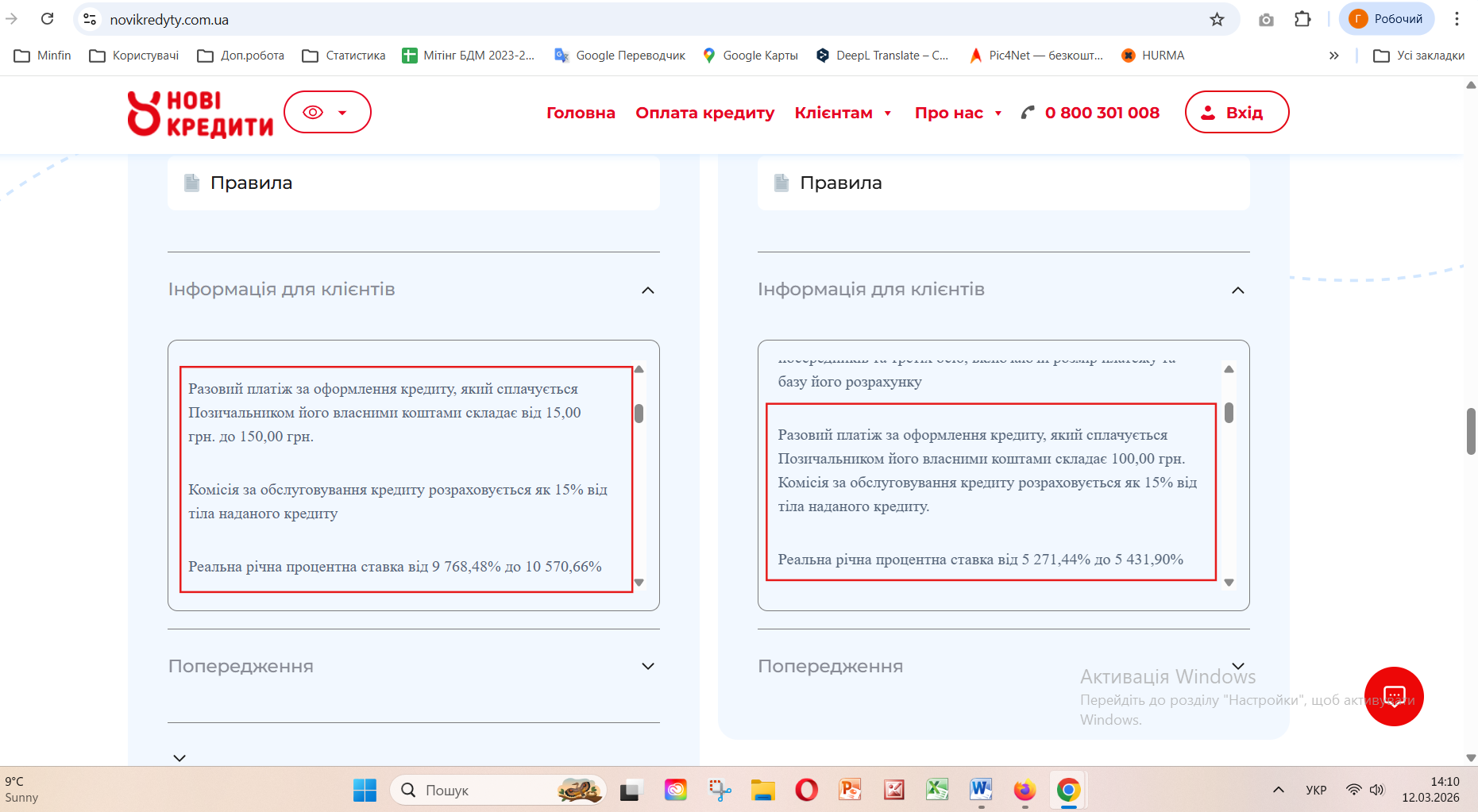Switch to Firefox in the taskbar
The image size is (1478, 812).
pyautogui.click(x=1025, y=790)
